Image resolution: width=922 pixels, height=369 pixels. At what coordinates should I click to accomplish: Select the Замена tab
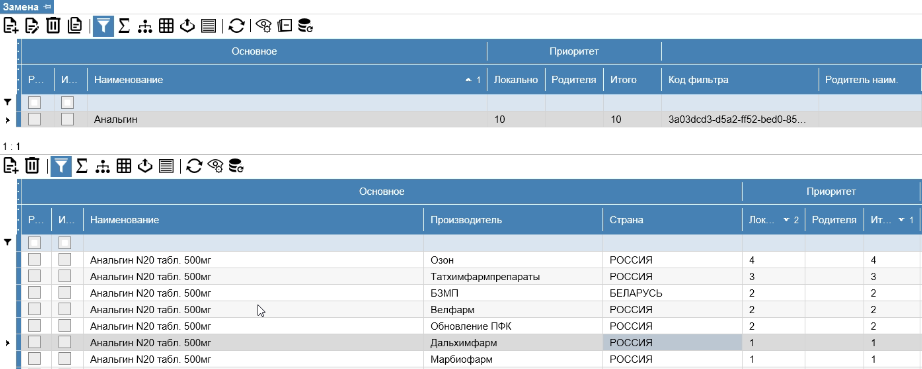tap(22, 6)
